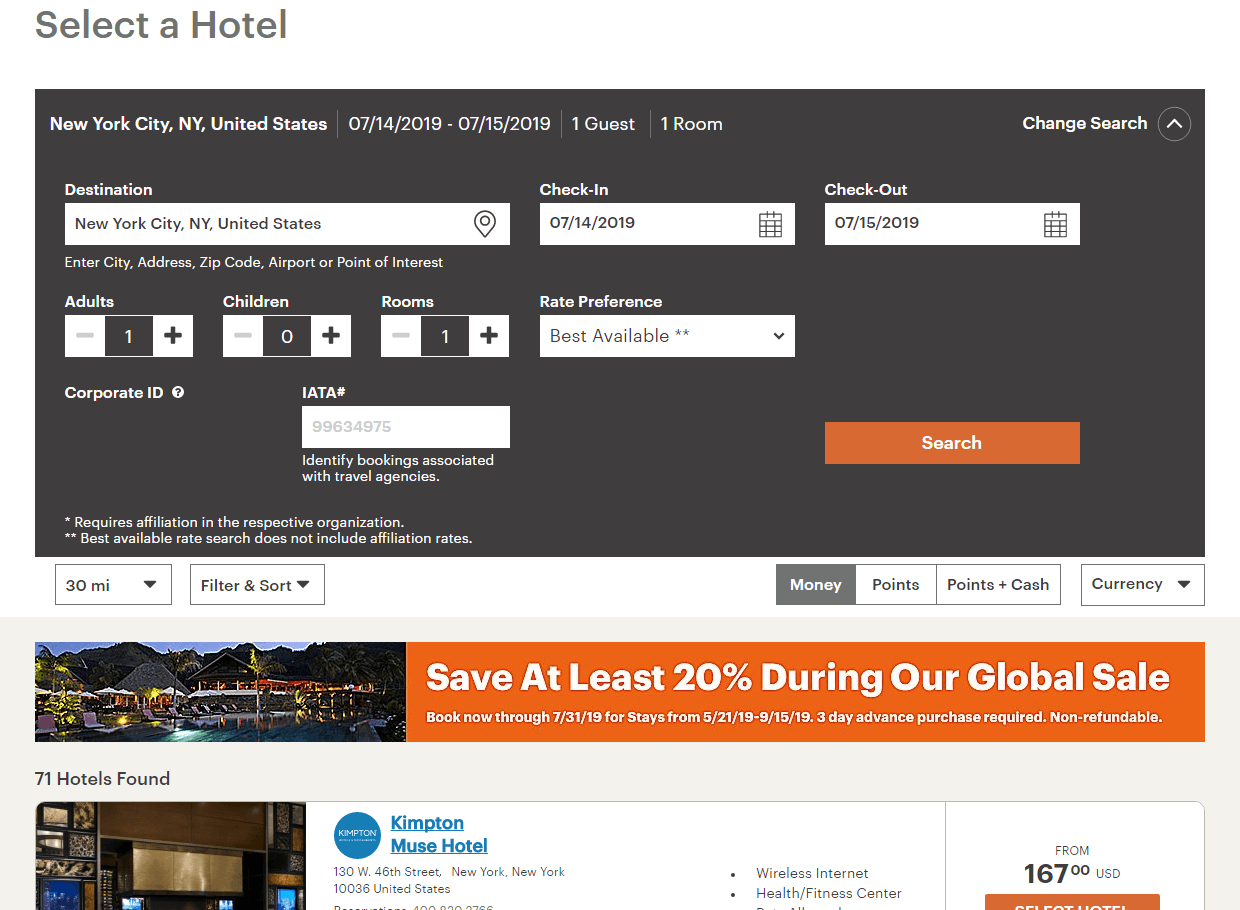This screenshot has height=910, width=1240.
Task: Open the Check-Out calendar icon
Action: (x=1055, y=224)
